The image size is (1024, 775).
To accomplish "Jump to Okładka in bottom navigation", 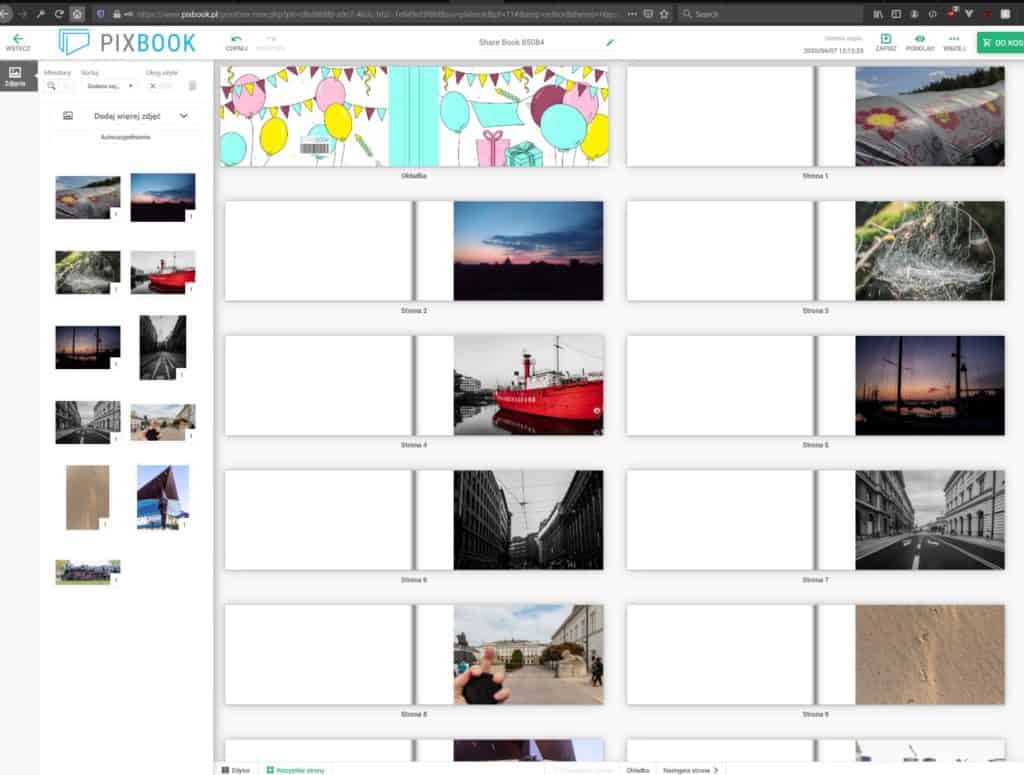I will pyautogui.click(x=637, y=770).
